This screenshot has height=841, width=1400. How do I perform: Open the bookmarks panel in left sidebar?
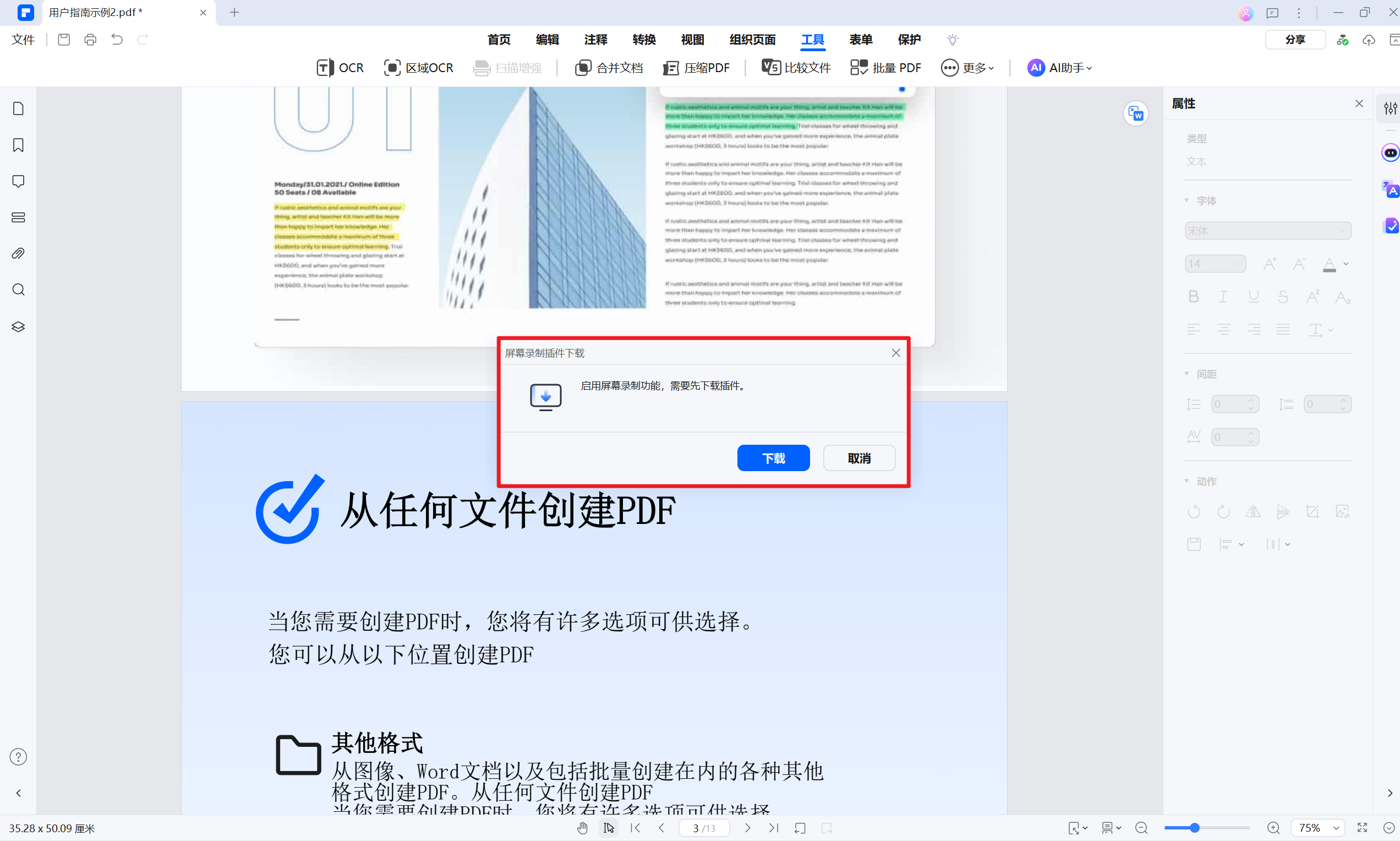click(x=18, y=145)
